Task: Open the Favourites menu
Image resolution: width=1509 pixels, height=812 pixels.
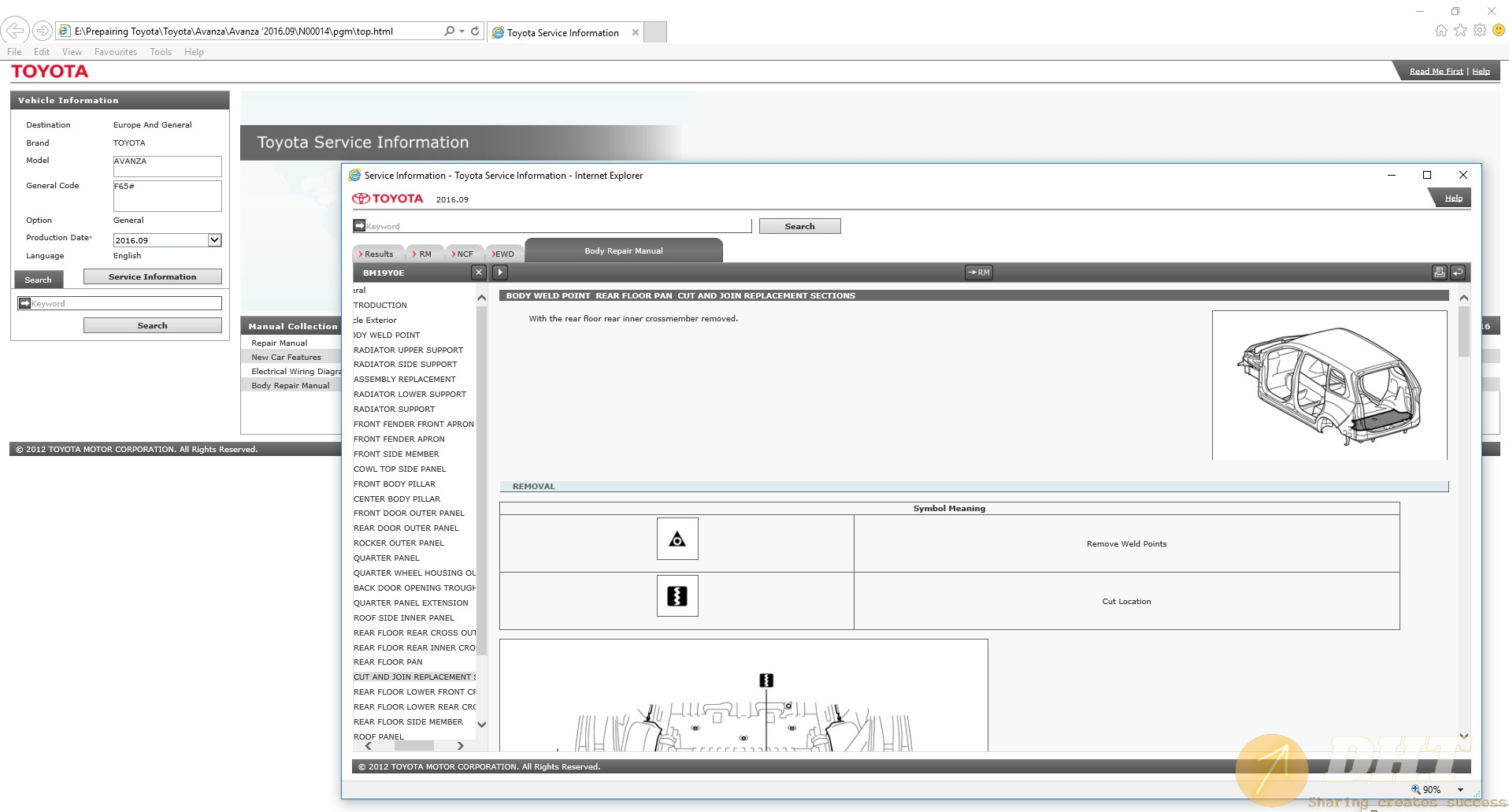Action: coord(116,52)
